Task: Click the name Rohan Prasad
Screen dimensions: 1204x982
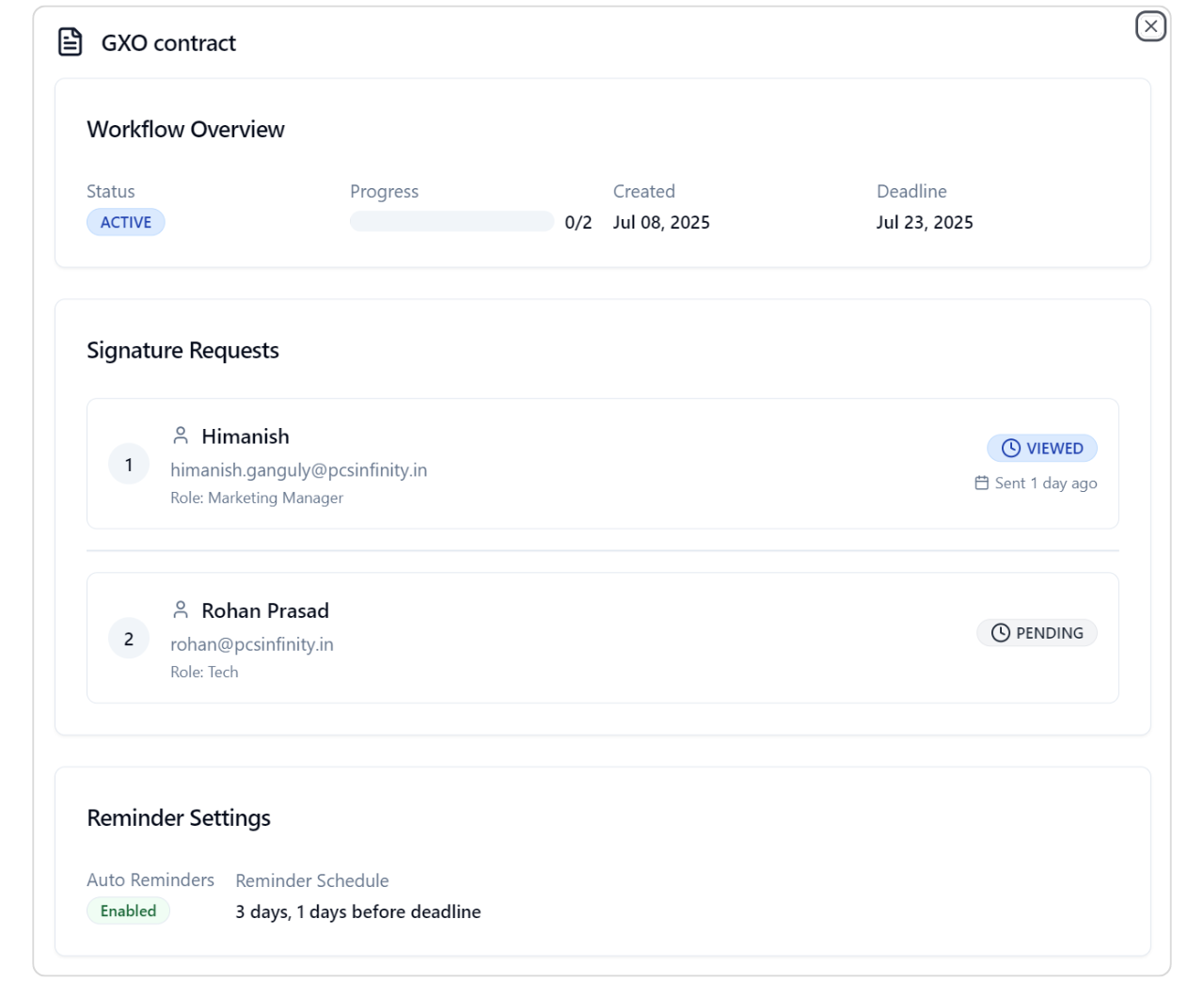Action: click(265, 610)
